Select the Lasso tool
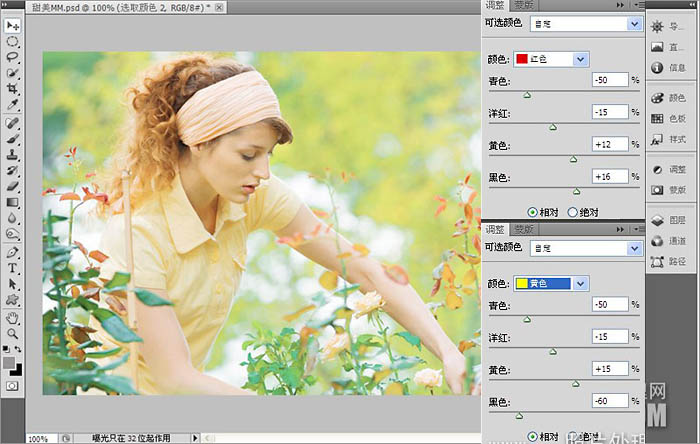700x444 pixels. [12, 57]
